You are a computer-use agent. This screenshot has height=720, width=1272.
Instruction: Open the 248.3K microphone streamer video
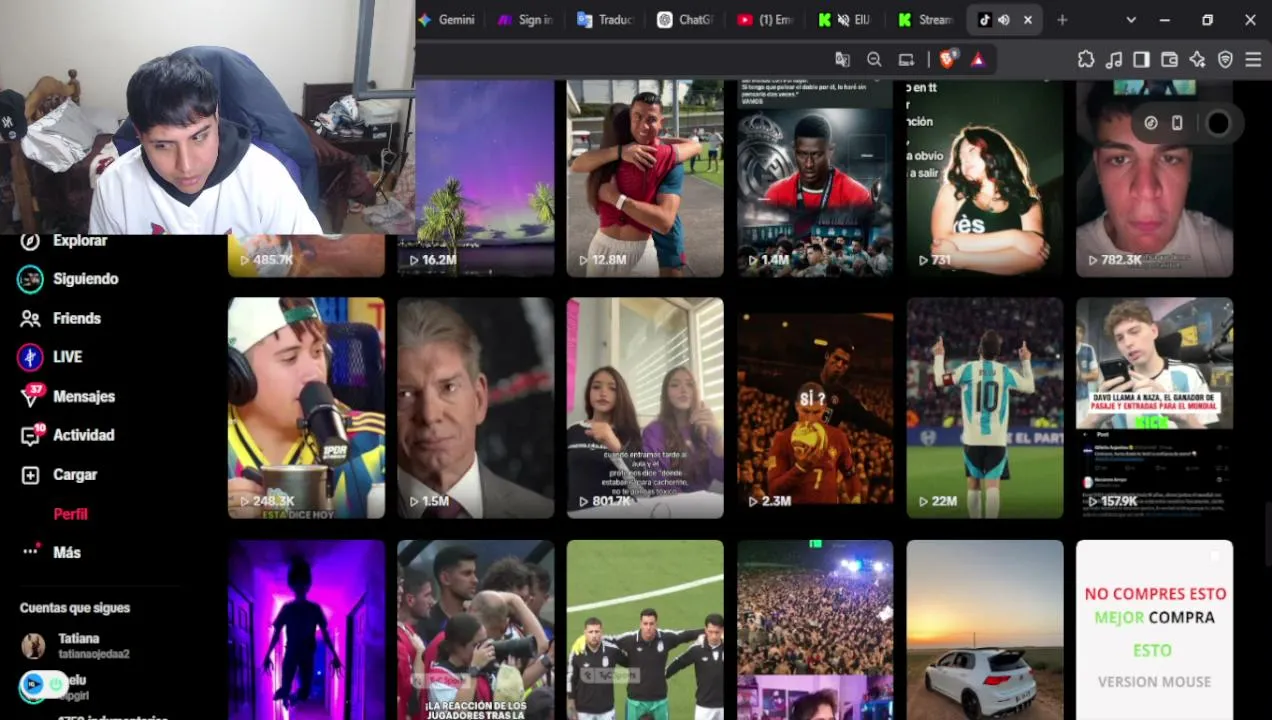coord(306,408)
